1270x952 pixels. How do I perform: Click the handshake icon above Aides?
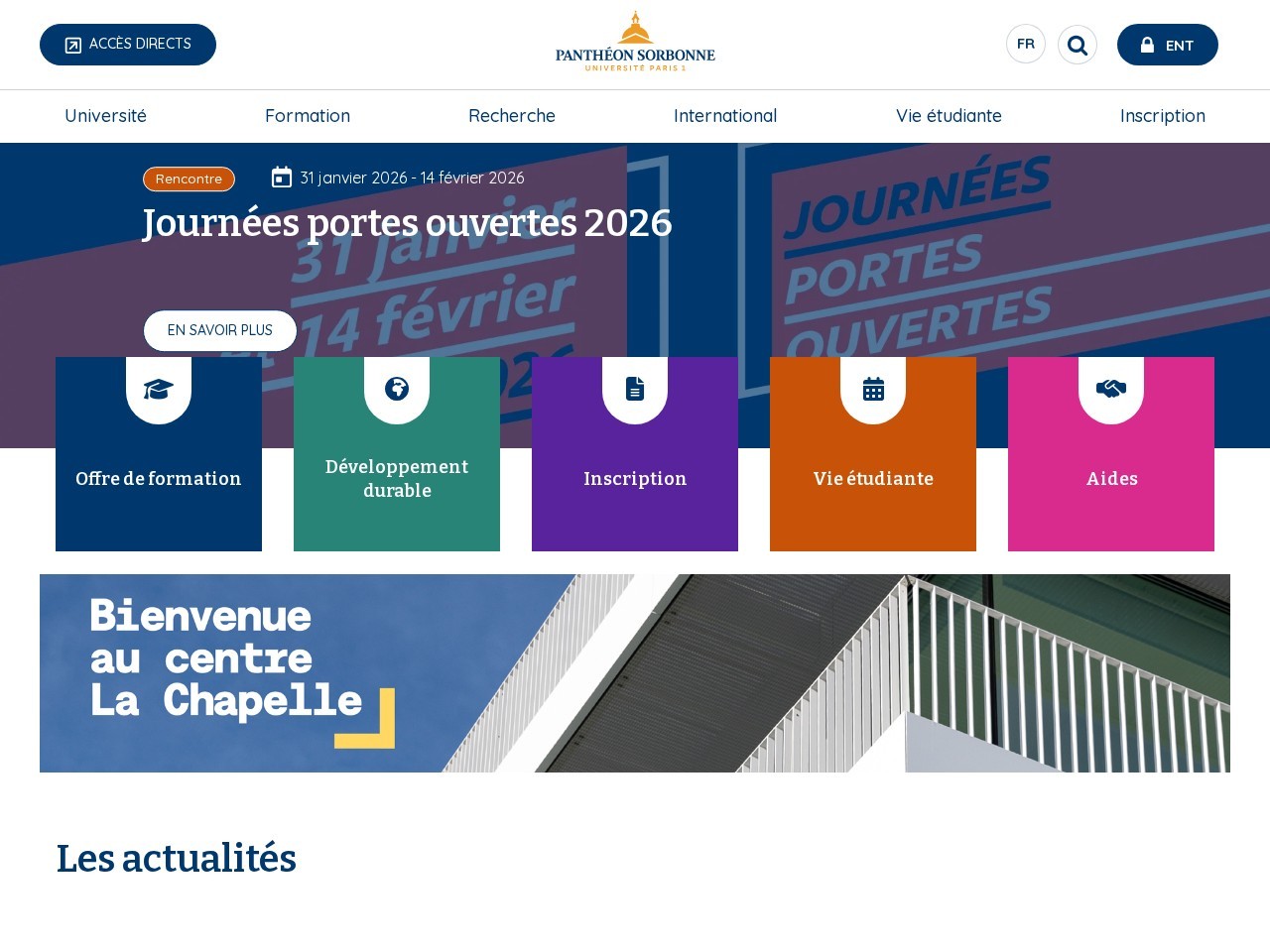coord(1111,389)
